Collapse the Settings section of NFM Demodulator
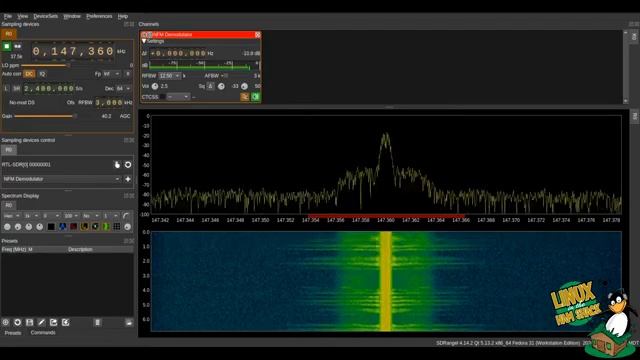 pyautogui.click(x=144, y=41)
